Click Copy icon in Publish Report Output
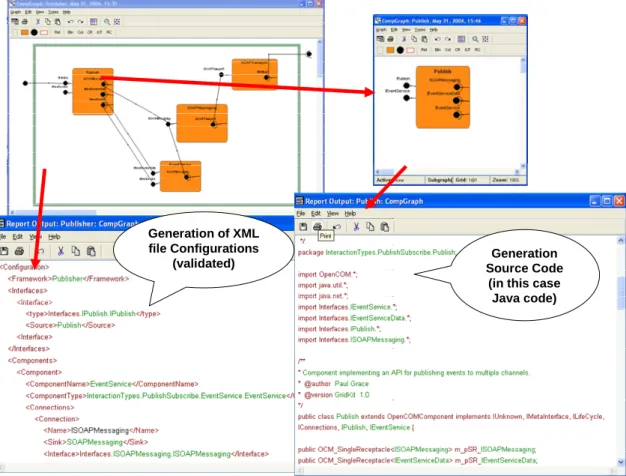The image size is (626, 476). tap(370, 227)
